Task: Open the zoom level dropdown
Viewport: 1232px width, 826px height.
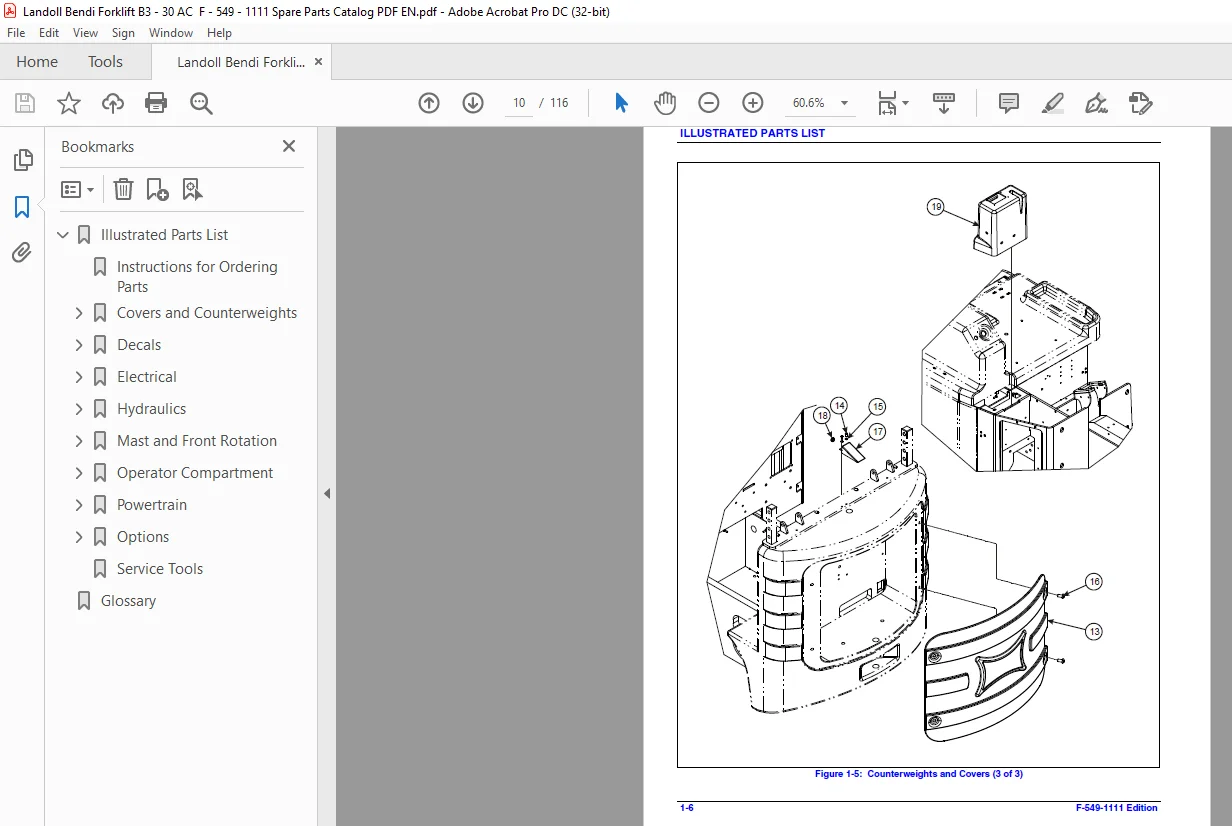Action: pos(844,103)
